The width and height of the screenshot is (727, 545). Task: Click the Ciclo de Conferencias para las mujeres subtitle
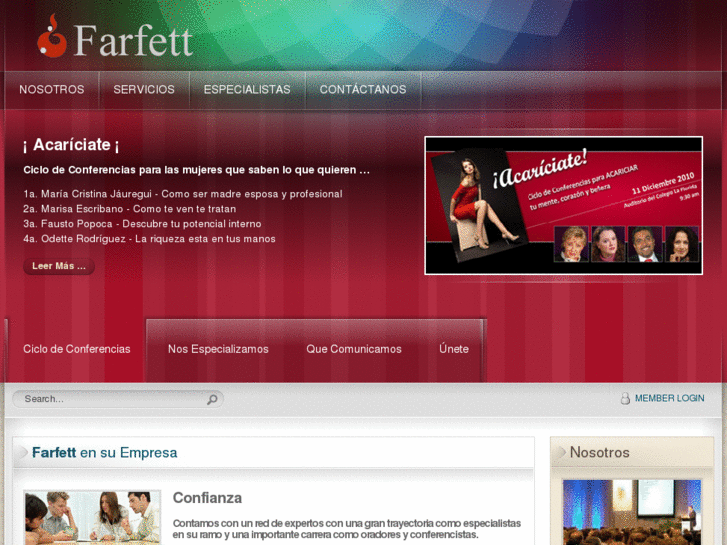tap(197, 170)
